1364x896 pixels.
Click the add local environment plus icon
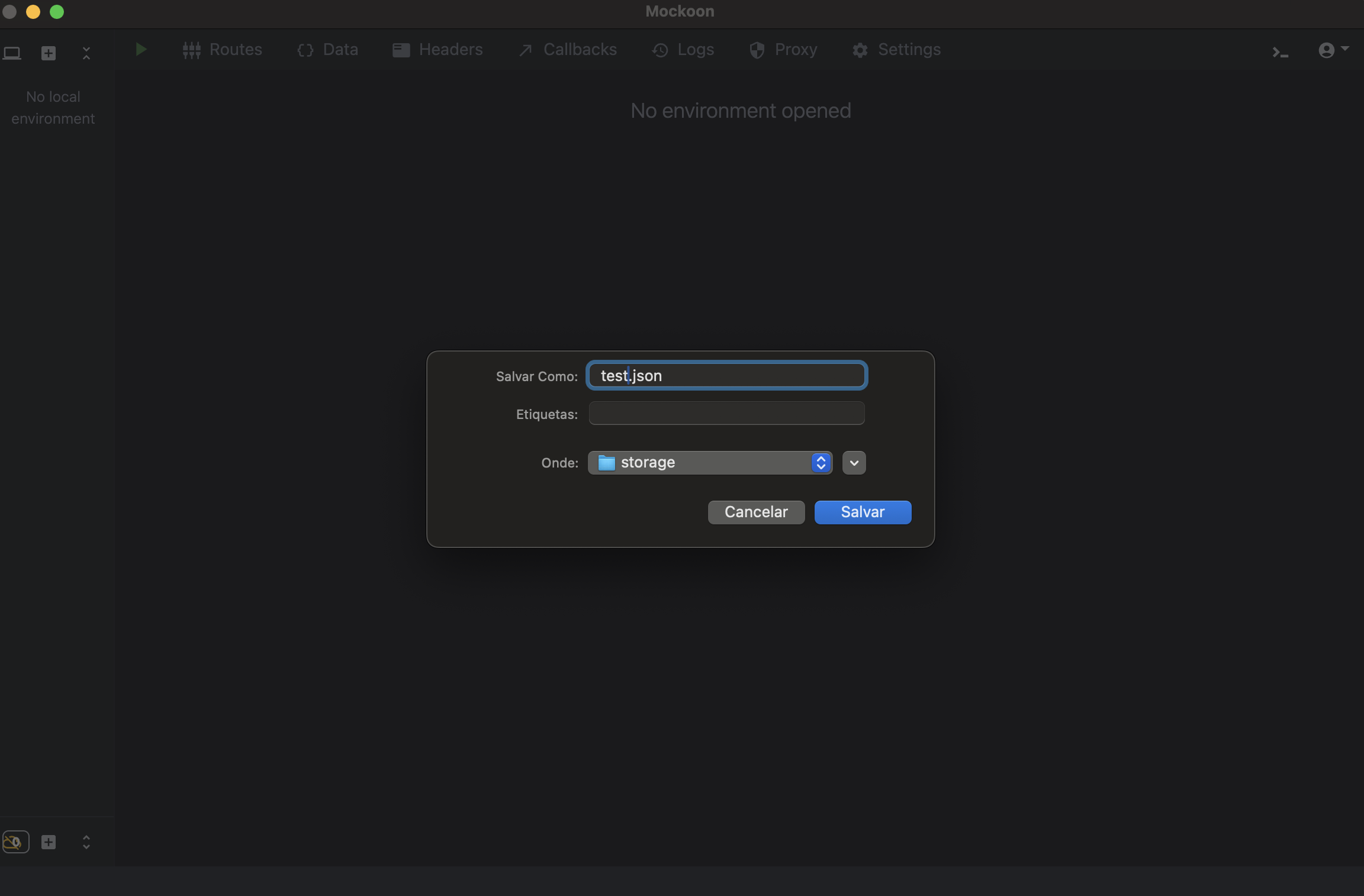tap(49, 53)
